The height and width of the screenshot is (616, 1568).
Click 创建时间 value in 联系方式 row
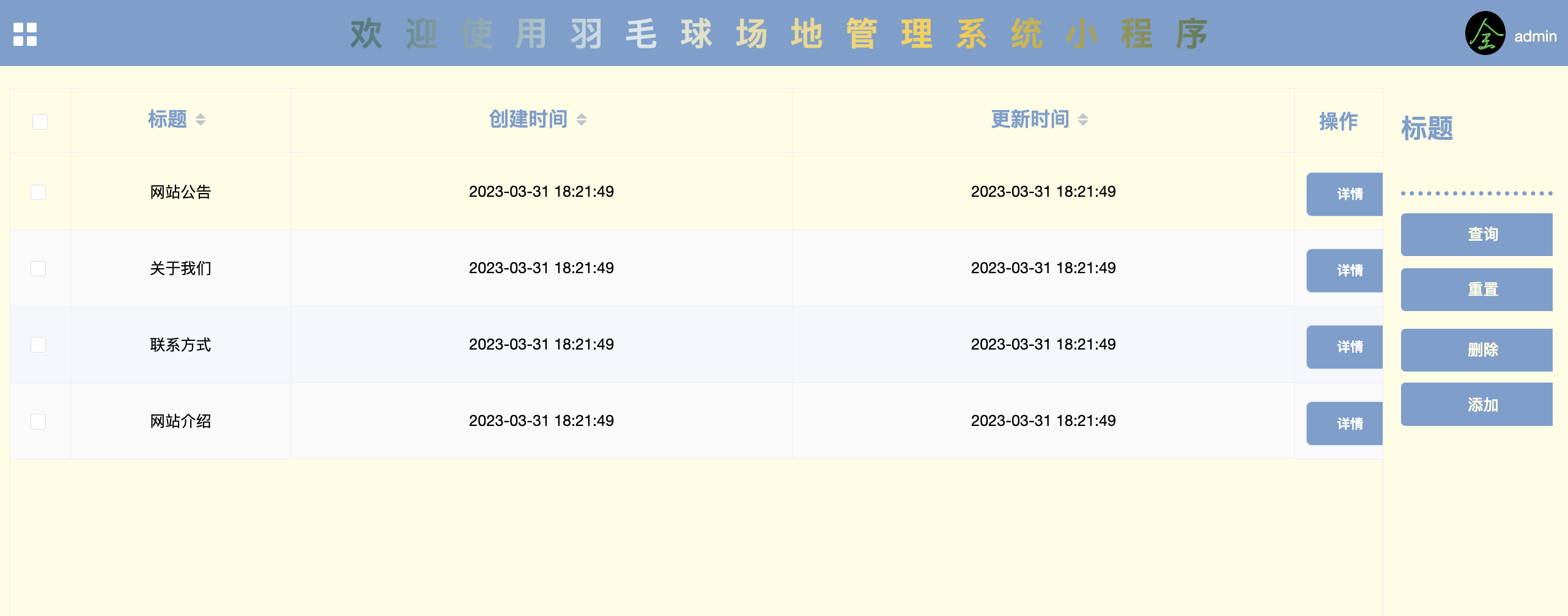(541, 344)
